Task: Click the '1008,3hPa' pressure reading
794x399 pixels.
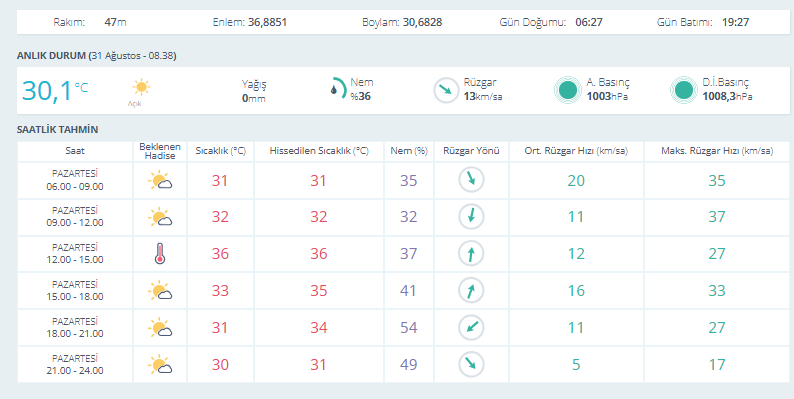Action: 727,96
